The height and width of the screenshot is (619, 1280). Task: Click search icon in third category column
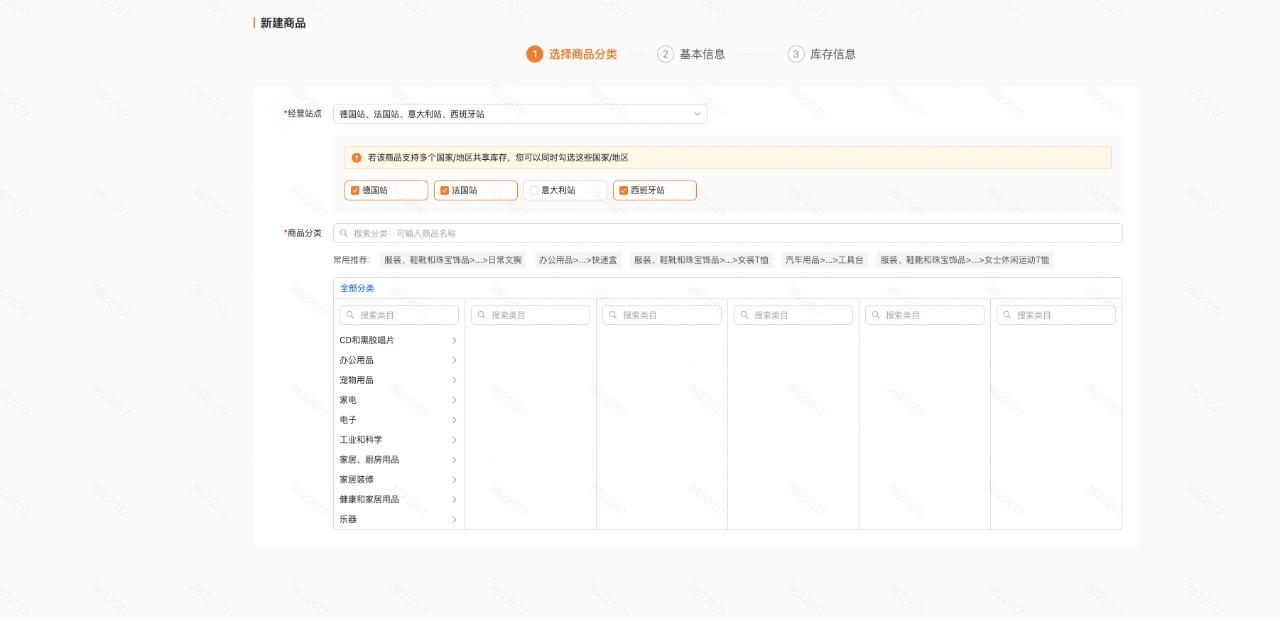612,315
